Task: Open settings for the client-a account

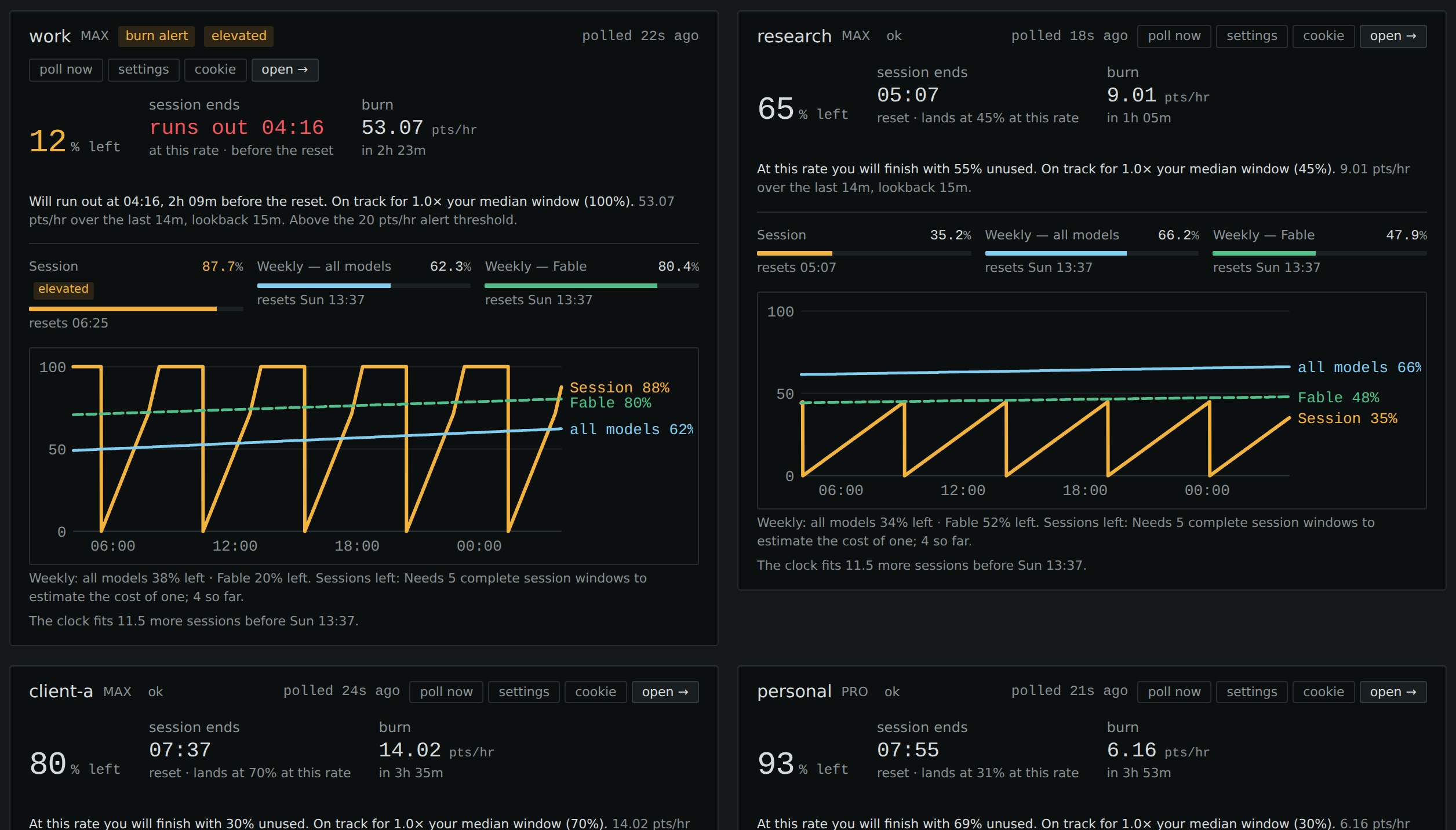Action: click(523, 692)
